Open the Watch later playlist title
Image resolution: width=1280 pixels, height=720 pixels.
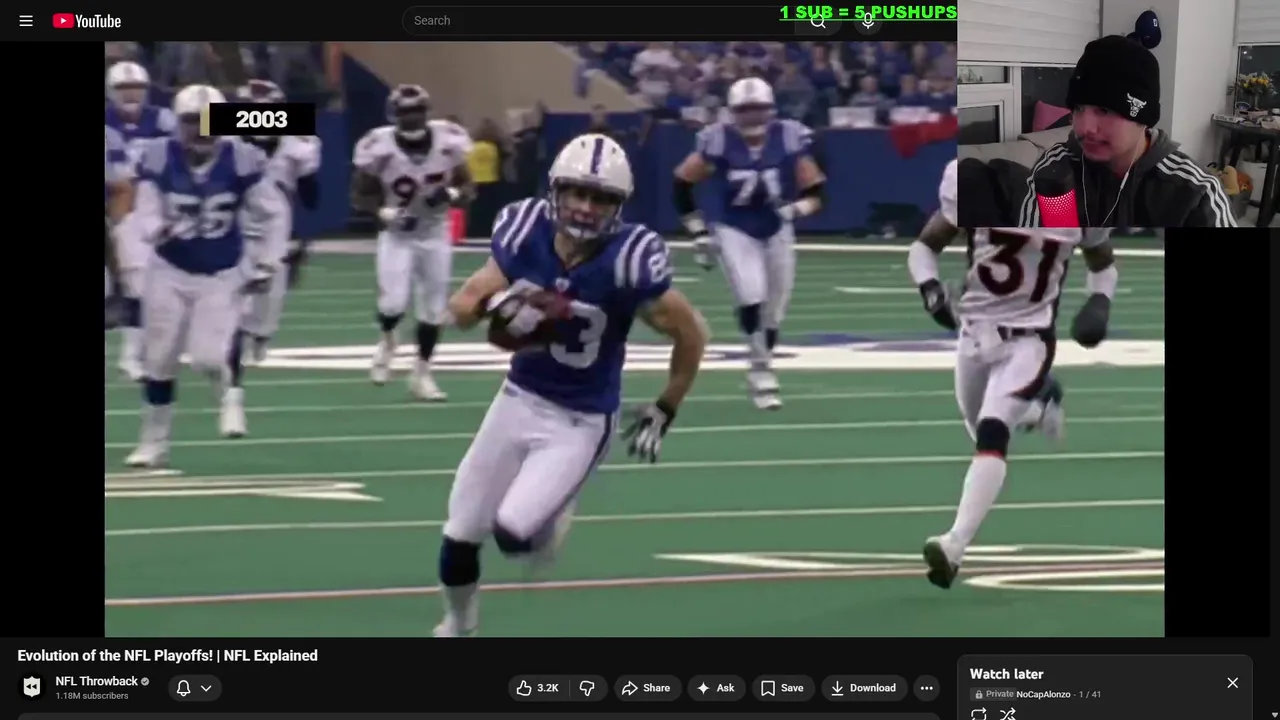point(1006,674)
